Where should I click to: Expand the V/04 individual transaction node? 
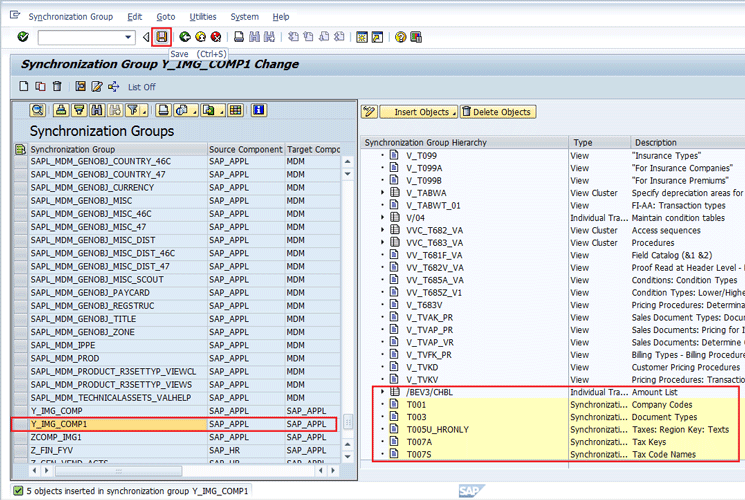tap(383, 217)
